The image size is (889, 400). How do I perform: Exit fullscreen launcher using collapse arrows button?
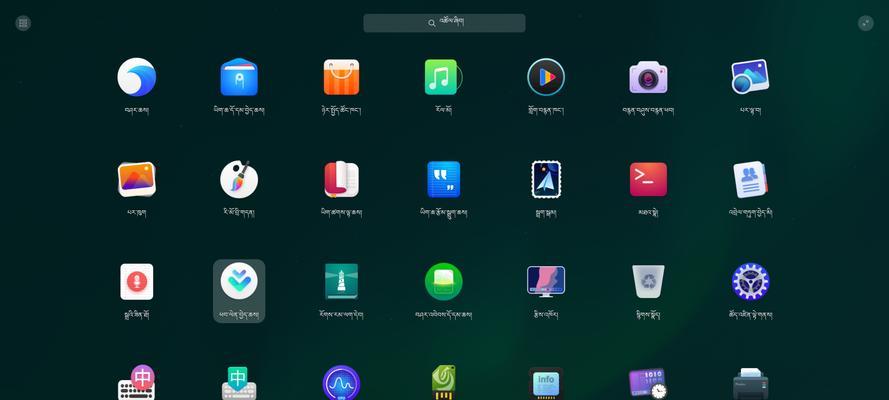(x=865, y=23)
